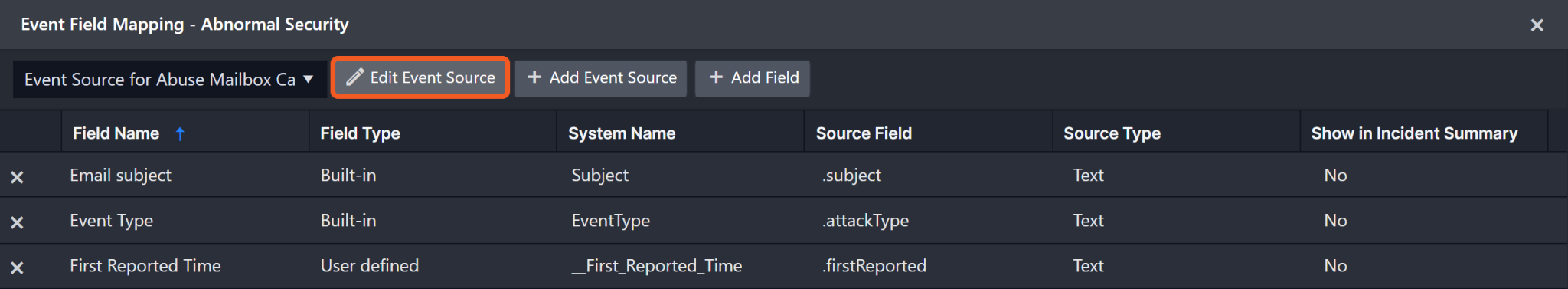Click the Field Name sort arrow
Image resolution: width=1568 pixels, height=289 pixels.
[180, 133]
